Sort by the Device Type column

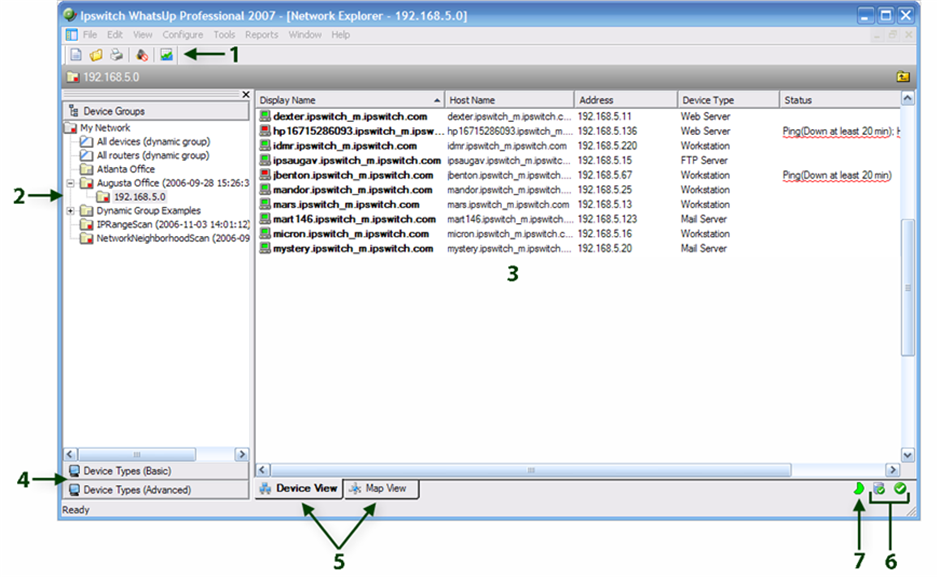pyautogui.click(x=728, y=100)
